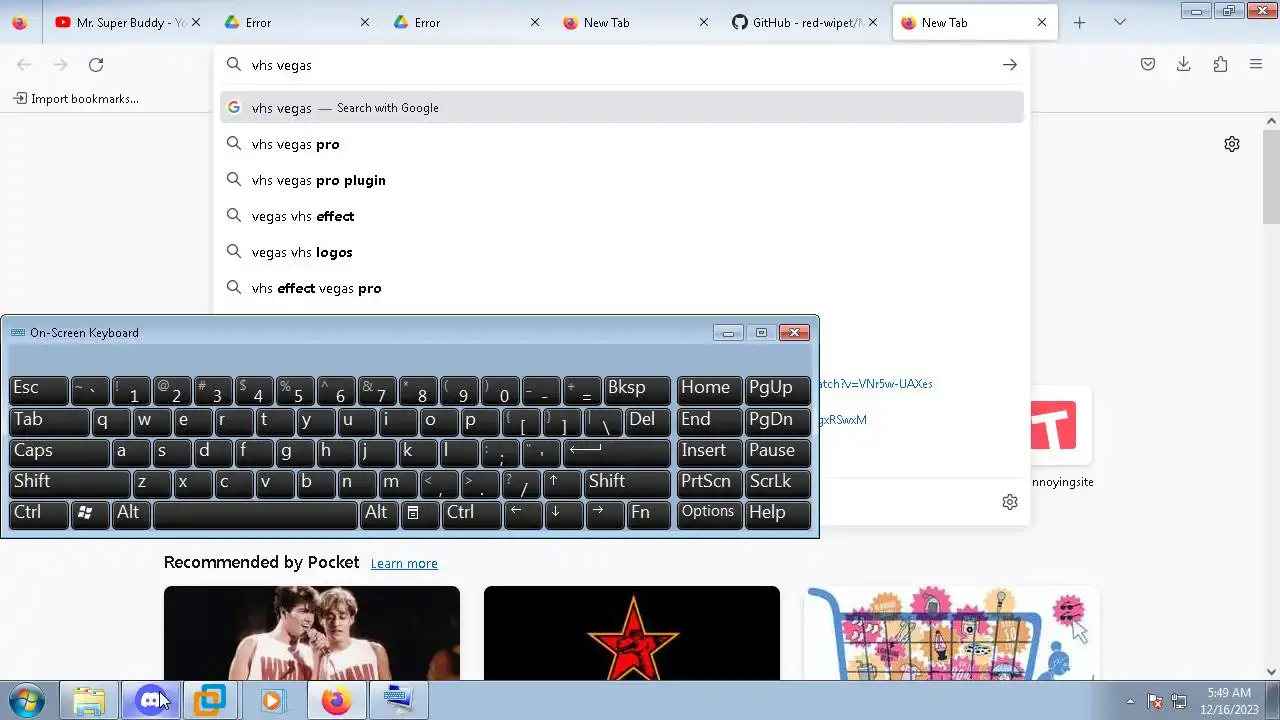Click the right arrow key on keyboard
1280x720 pixels.
[604, 513]
